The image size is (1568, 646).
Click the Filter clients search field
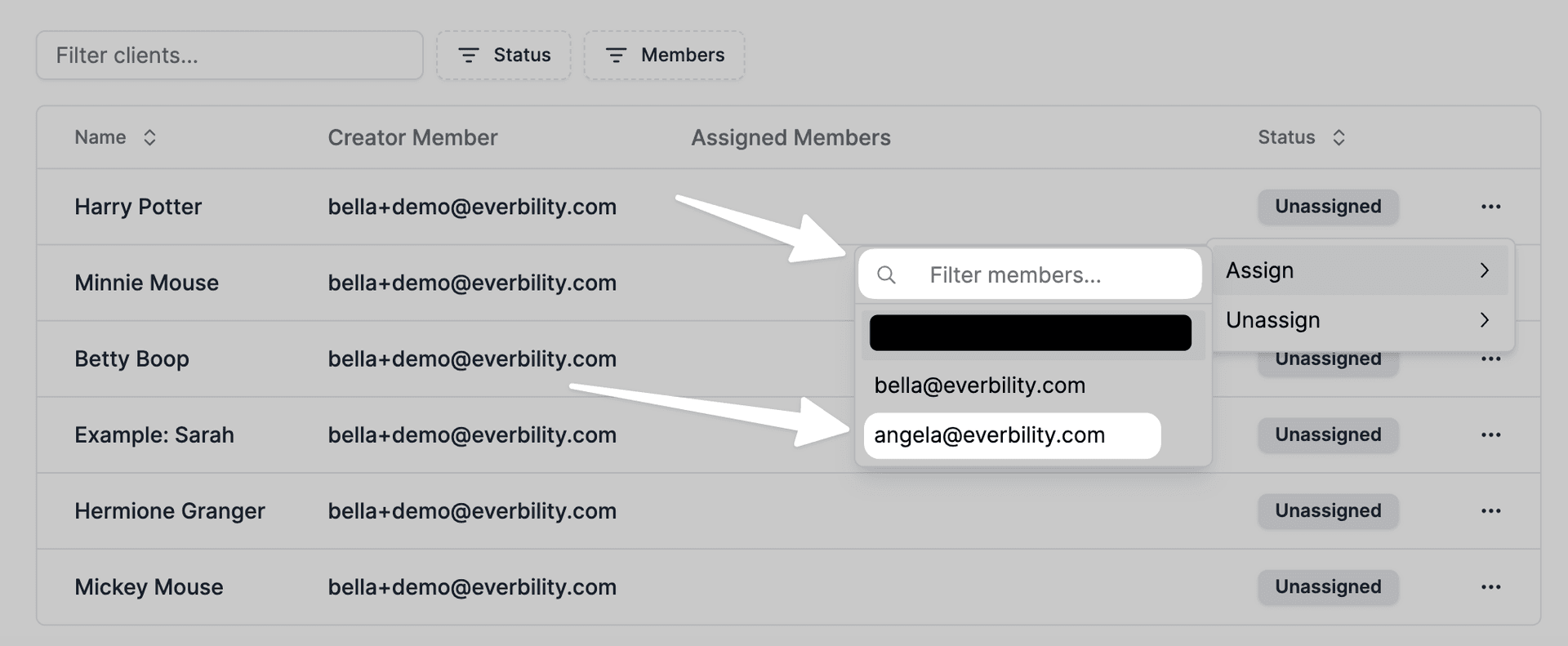[229, 55]
